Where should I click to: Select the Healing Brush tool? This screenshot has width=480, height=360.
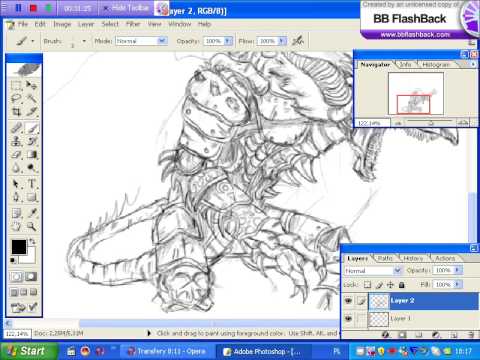pyautogui.click(x=16, y=128)
